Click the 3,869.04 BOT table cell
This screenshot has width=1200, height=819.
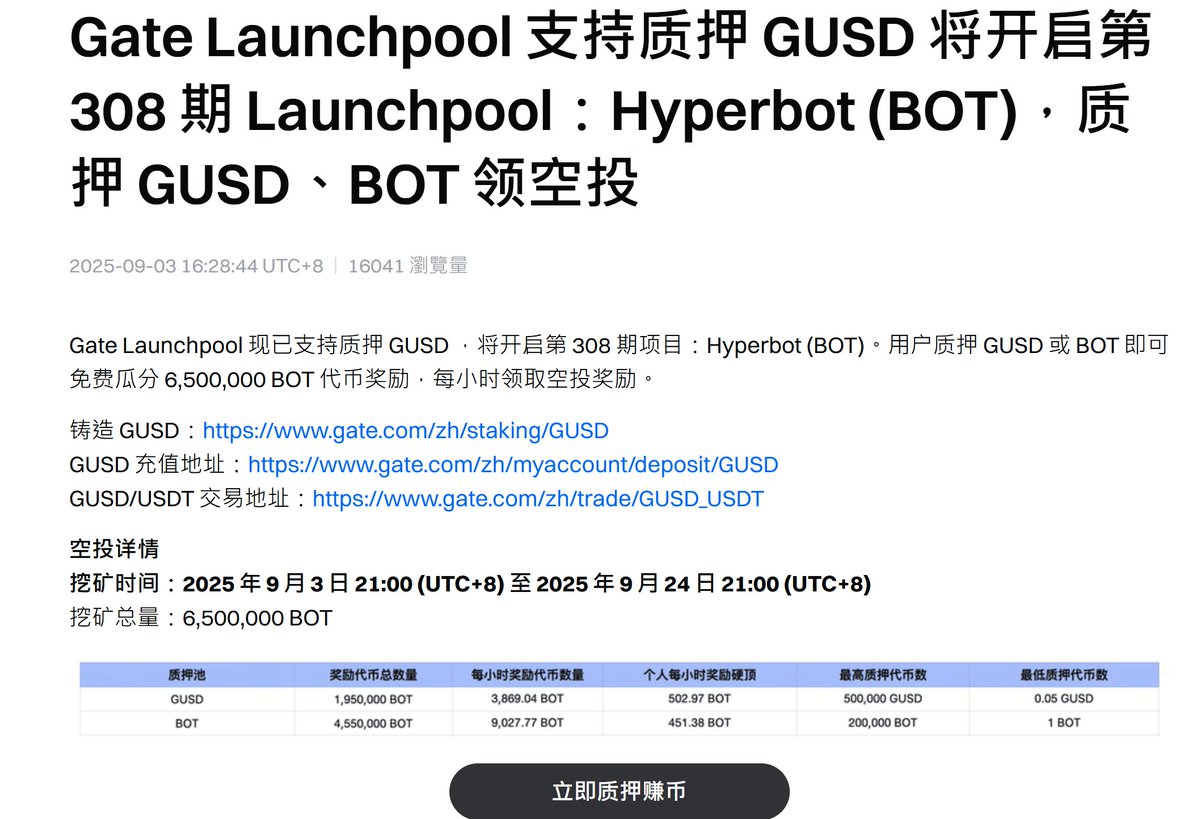tap(527, 699)
